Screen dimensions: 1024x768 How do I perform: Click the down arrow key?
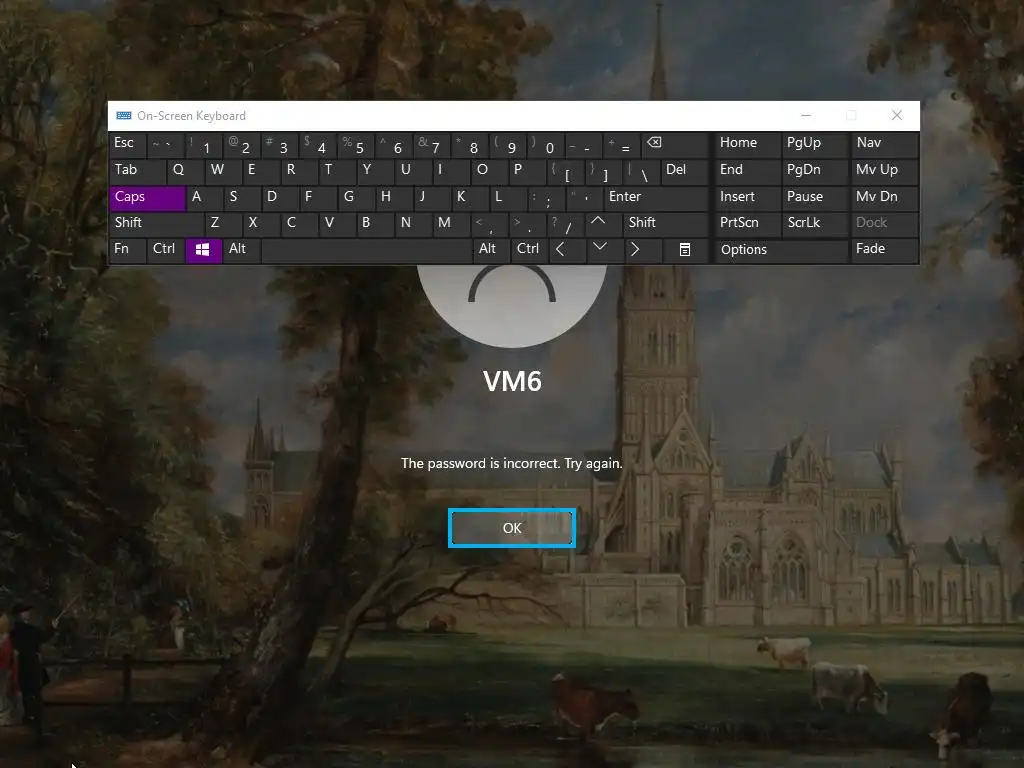coord(604,250)
